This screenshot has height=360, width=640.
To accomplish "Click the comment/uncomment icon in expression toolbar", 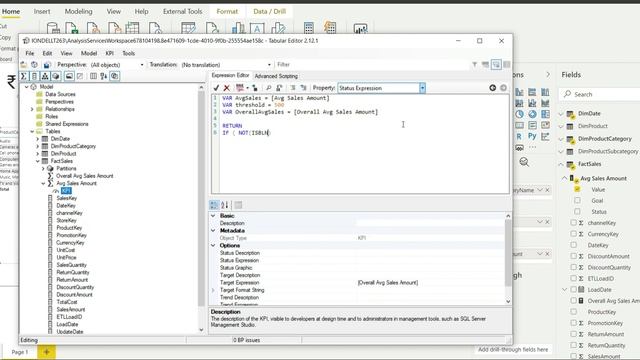I will click(x=293, y=88).
